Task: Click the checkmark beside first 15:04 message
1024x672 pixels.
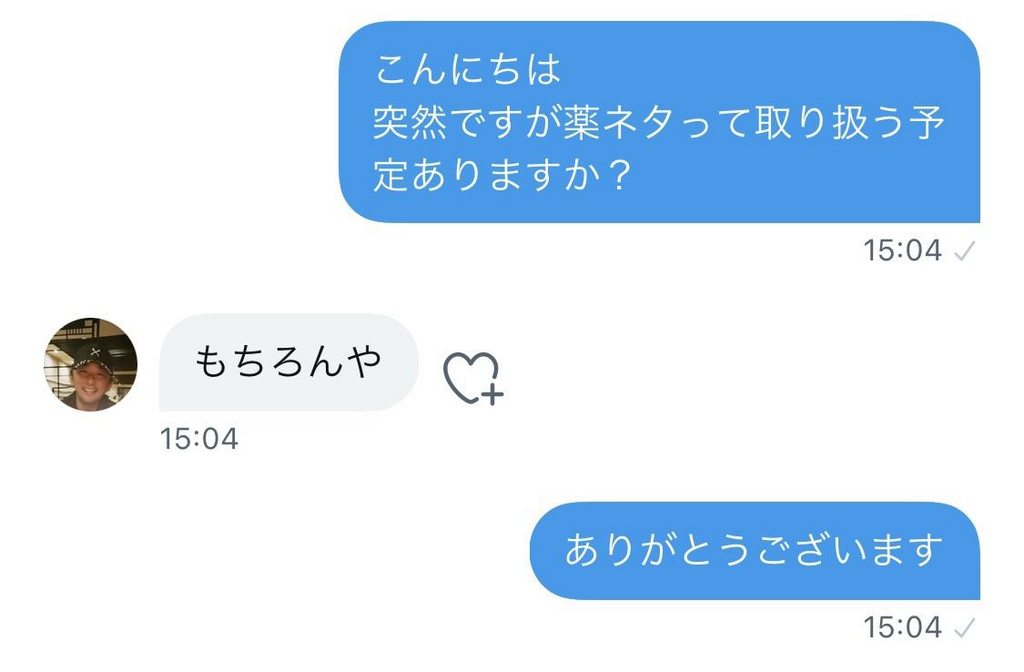Action: (964, 251)
